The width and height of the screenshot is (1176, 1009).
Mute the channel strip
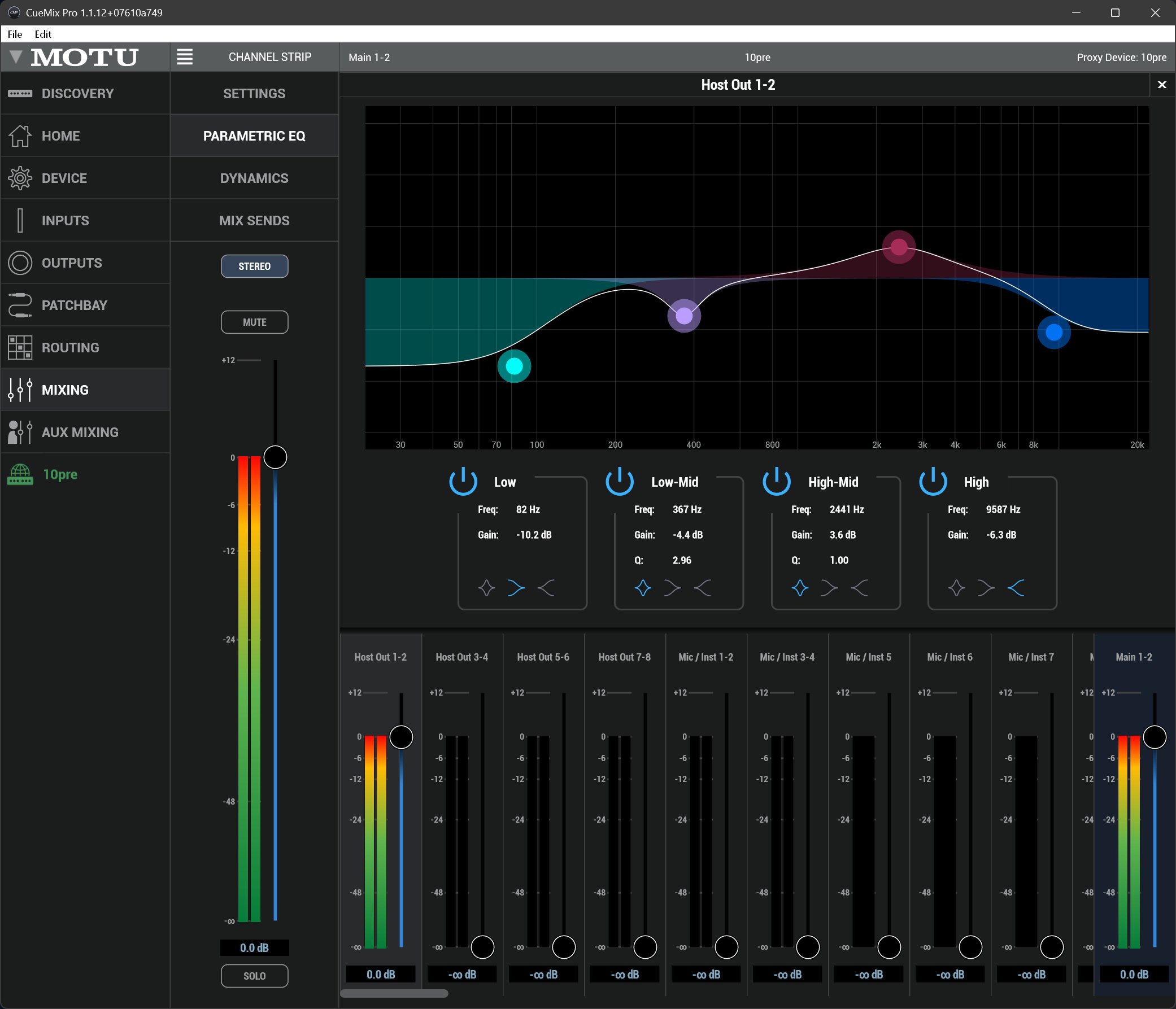254,322
